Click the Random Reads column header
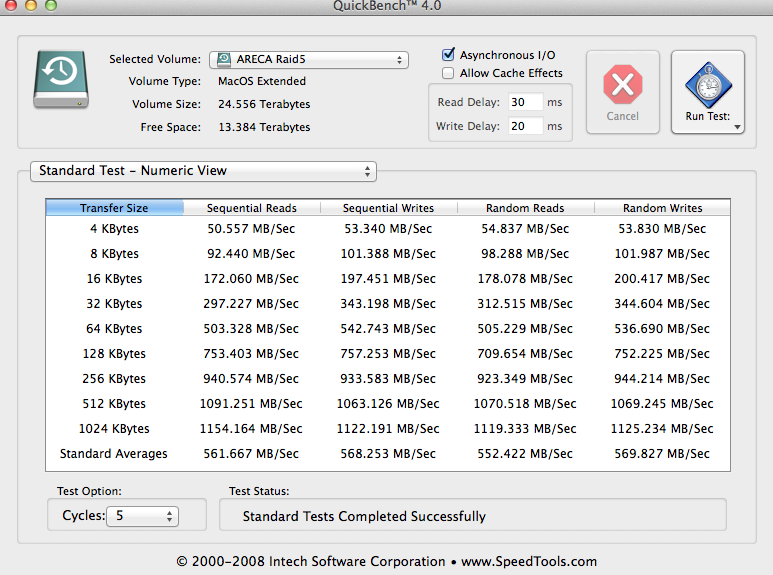This screenshot has width=773, height=575. (526, 208)
